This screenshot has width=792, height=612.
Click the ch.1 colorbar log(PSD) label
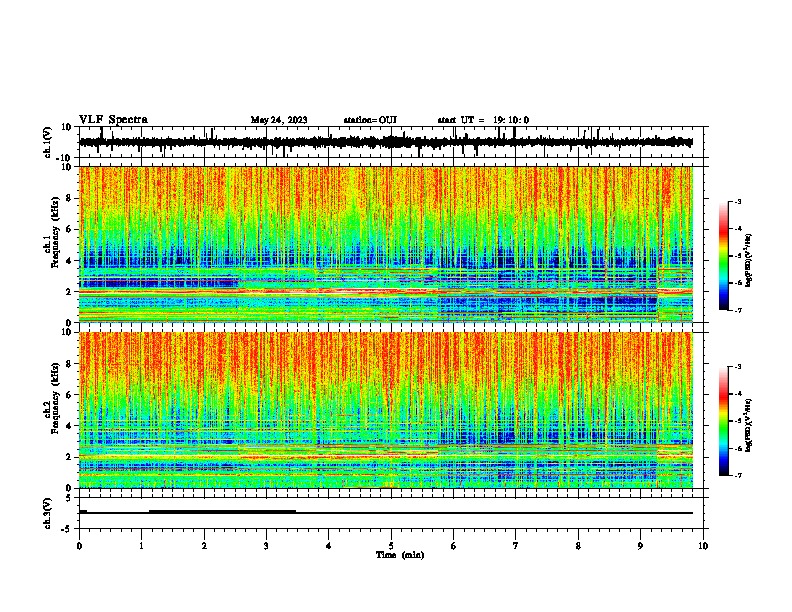(x=748, y=261)
